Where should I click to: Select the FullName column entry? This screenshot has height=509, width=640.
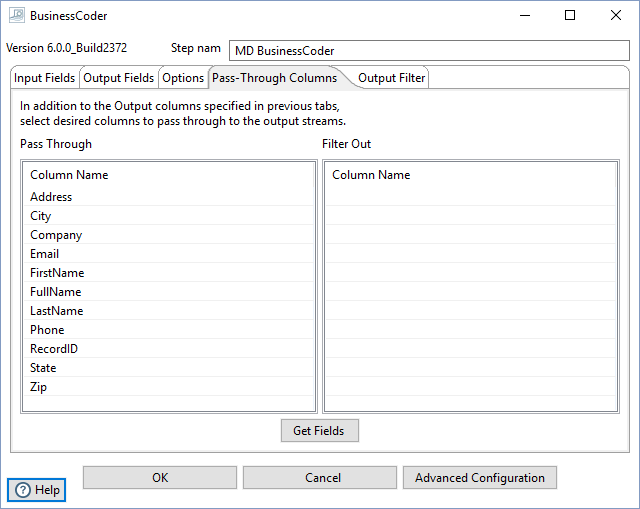coord(56,292)
